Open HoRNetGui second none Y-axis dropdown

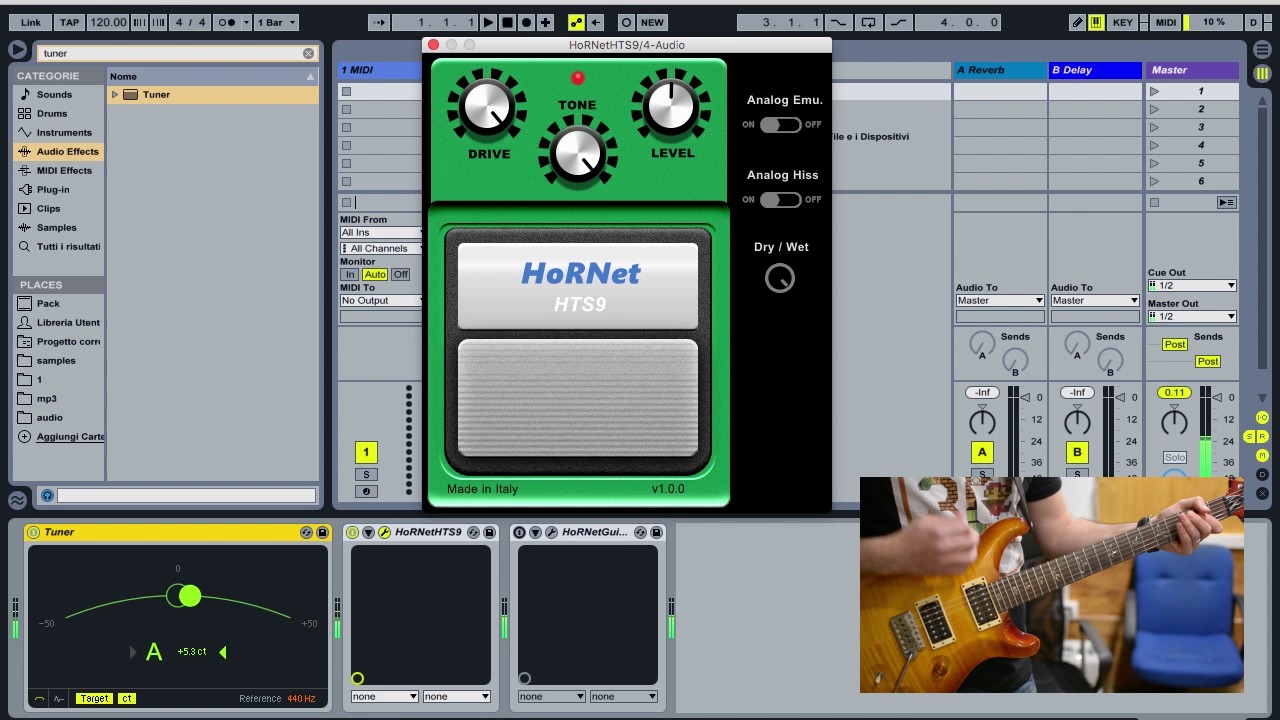pyautogui.click(x=623, y=696)
